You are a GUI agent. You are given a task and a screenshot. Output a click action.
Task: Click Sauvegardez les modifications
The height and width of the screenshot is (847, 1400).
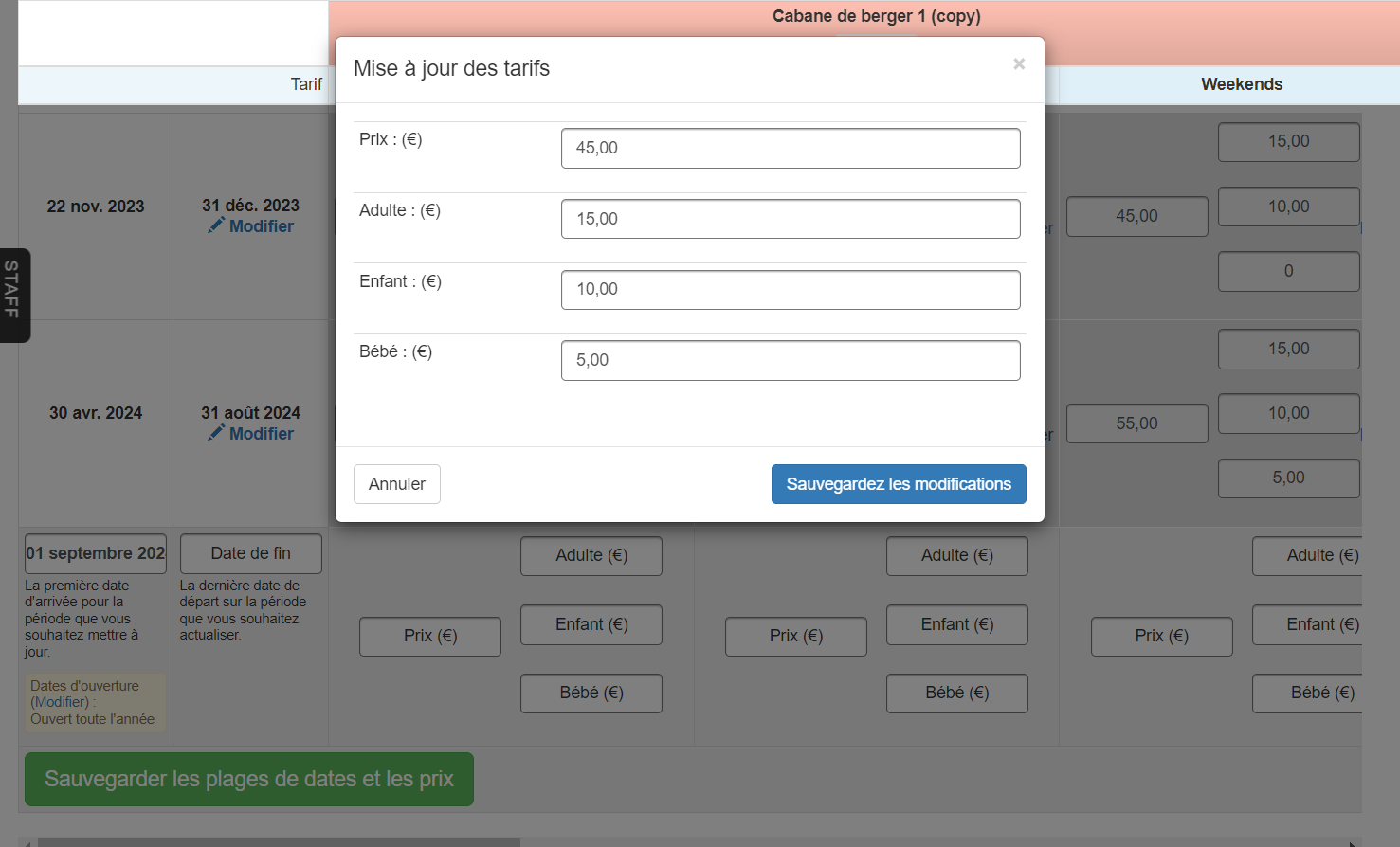(899, 484)
